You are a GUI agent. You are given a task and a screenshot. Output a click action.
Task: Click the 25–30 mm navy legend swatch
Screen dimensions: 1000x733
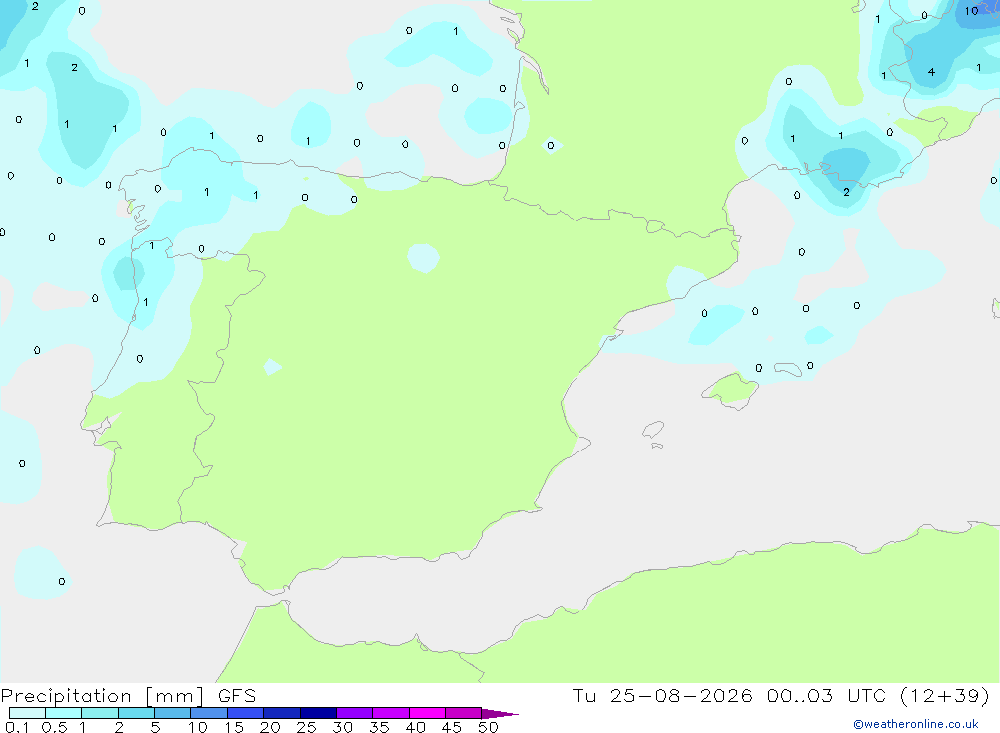point(318,713)
